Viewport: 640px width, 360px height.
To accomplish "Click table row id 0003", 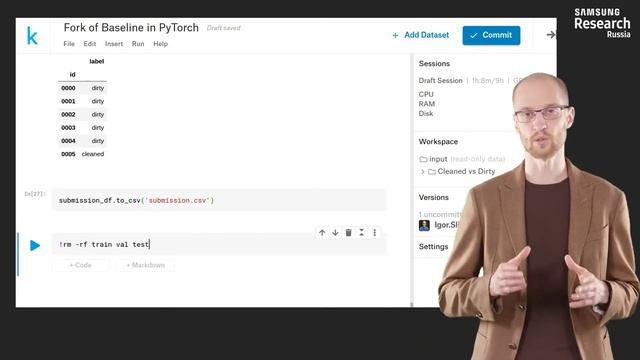I will (x=82, y=128).
